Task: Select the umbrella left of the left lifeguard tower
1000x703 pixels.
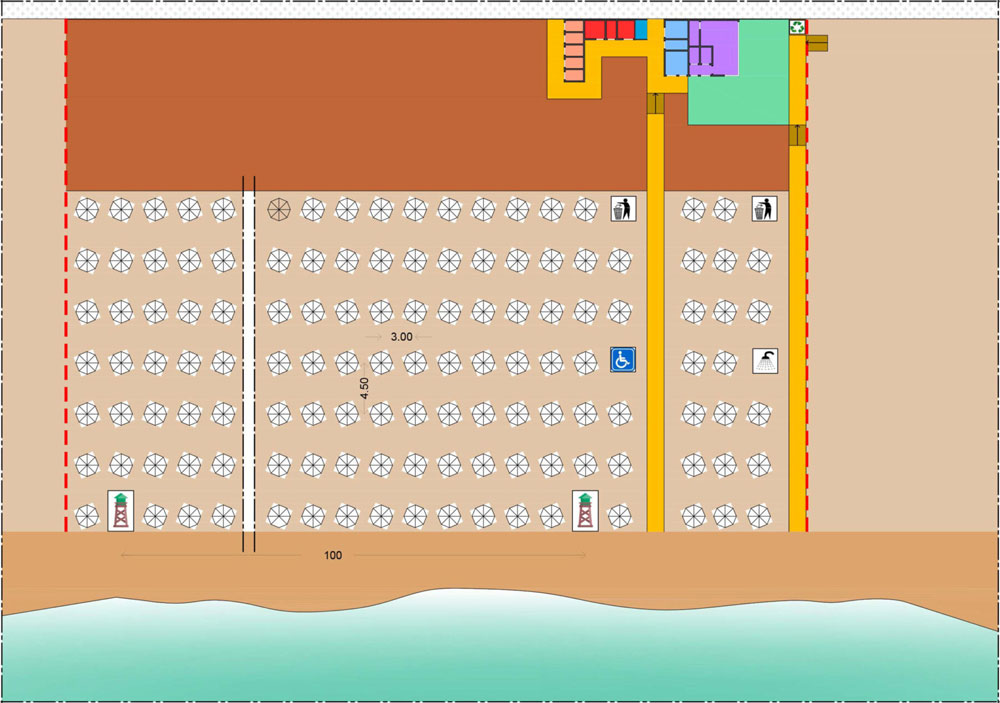Action: tap(87, 516)
